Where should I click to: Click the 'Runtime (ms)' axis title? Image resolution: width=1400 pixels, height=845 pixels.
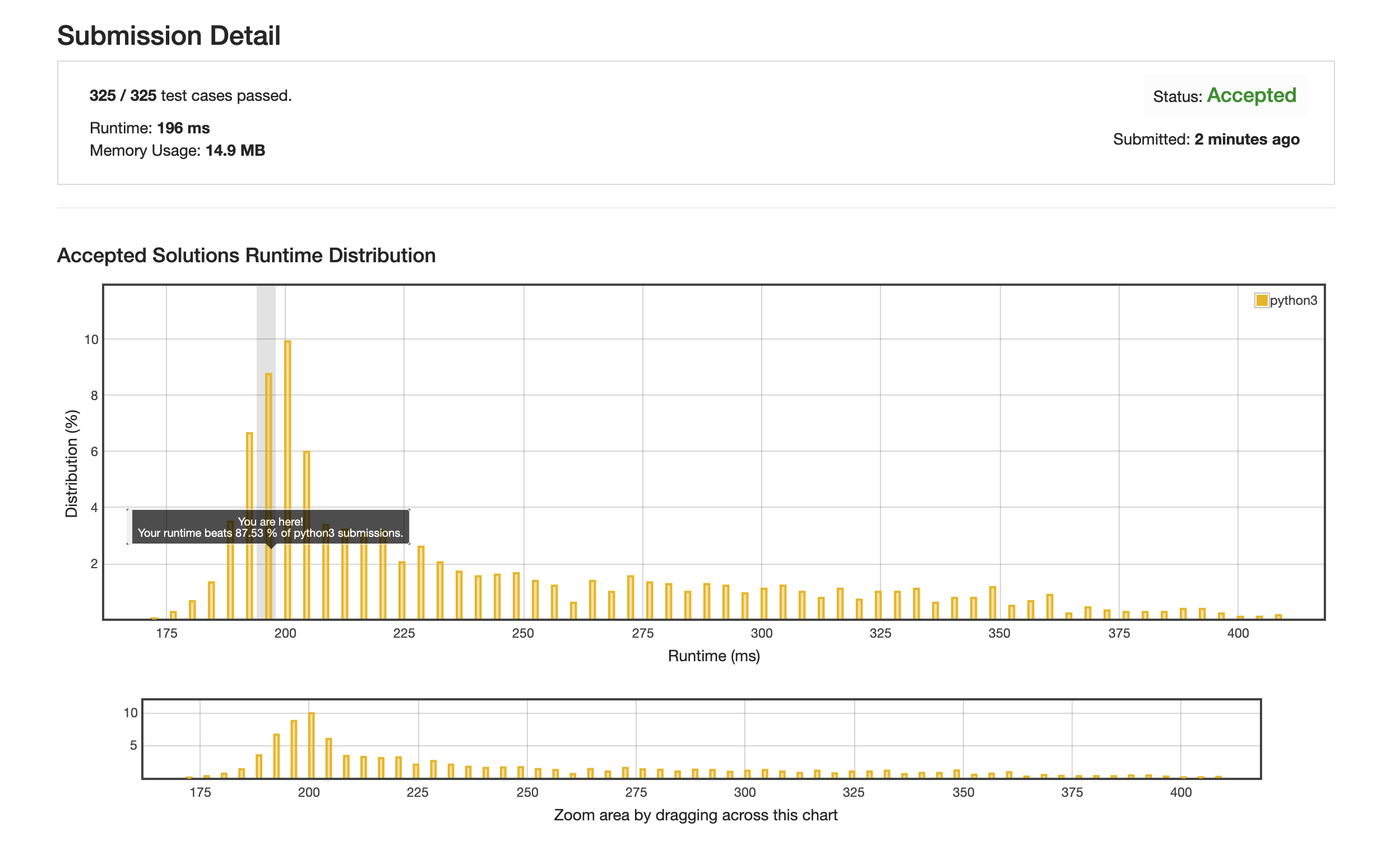coord(713,656)
